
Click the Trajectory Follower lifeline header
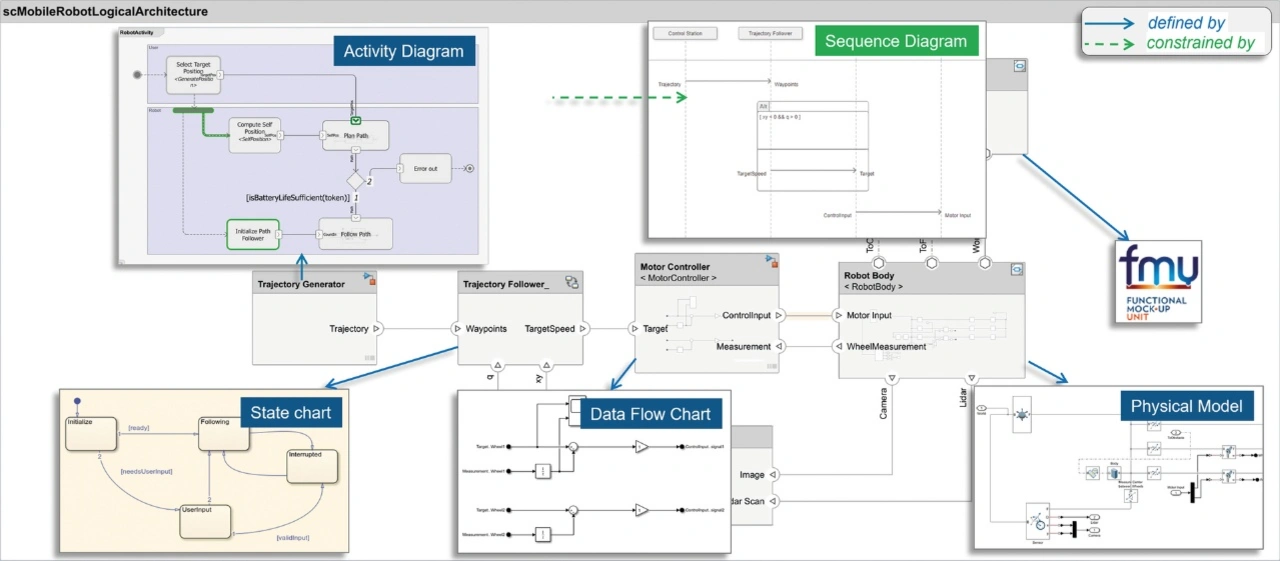pyautogui.click(x=771, y=33)
